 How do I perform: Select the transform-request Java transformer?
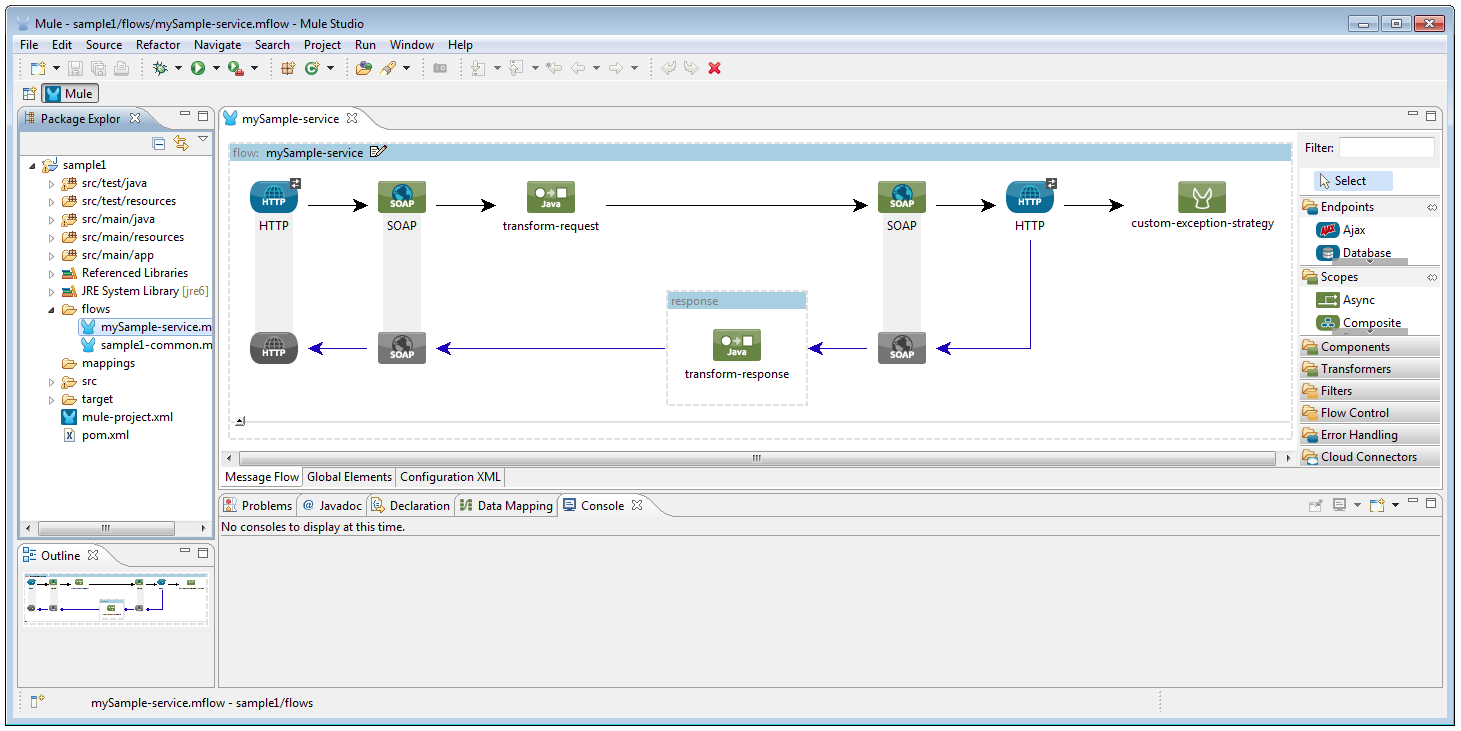pos(551,197)
